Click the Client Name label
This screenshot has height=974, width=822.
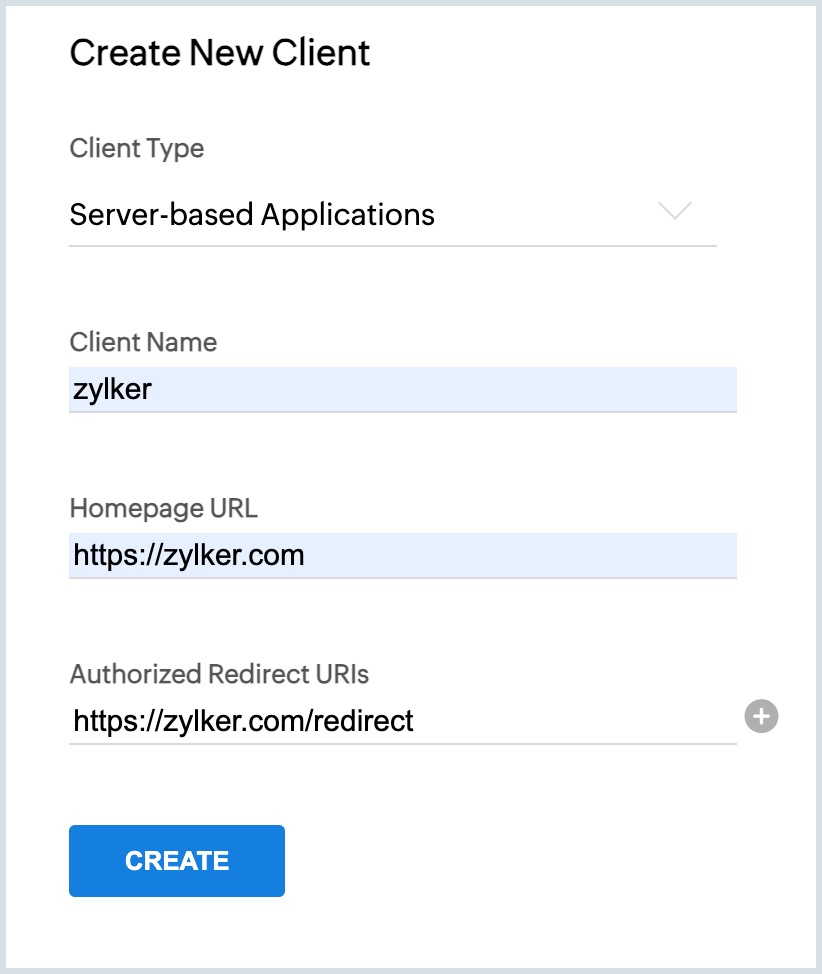pyautogui.click(x=143, y=342)
